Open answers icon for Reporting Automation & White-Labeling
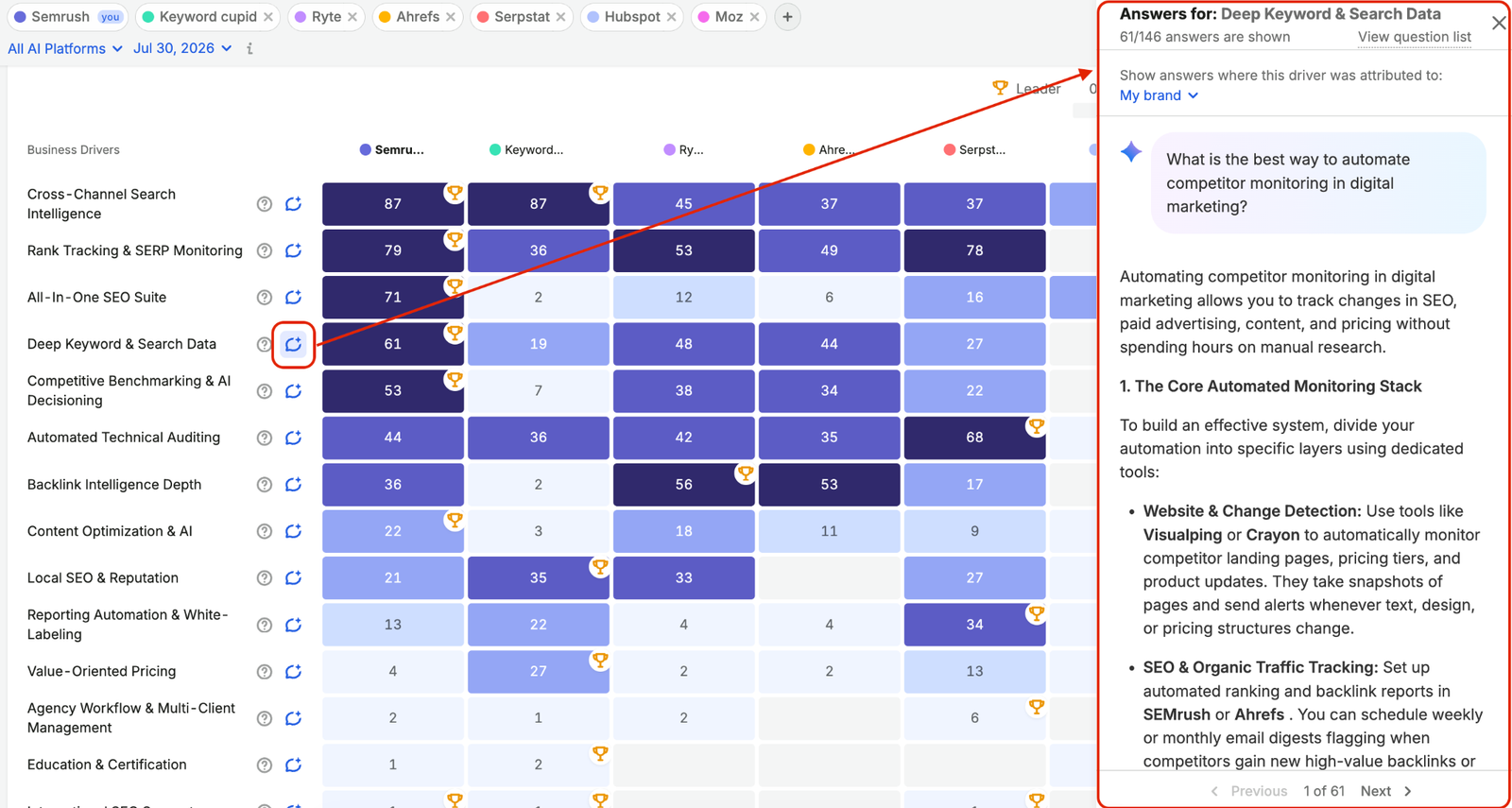 294,625
